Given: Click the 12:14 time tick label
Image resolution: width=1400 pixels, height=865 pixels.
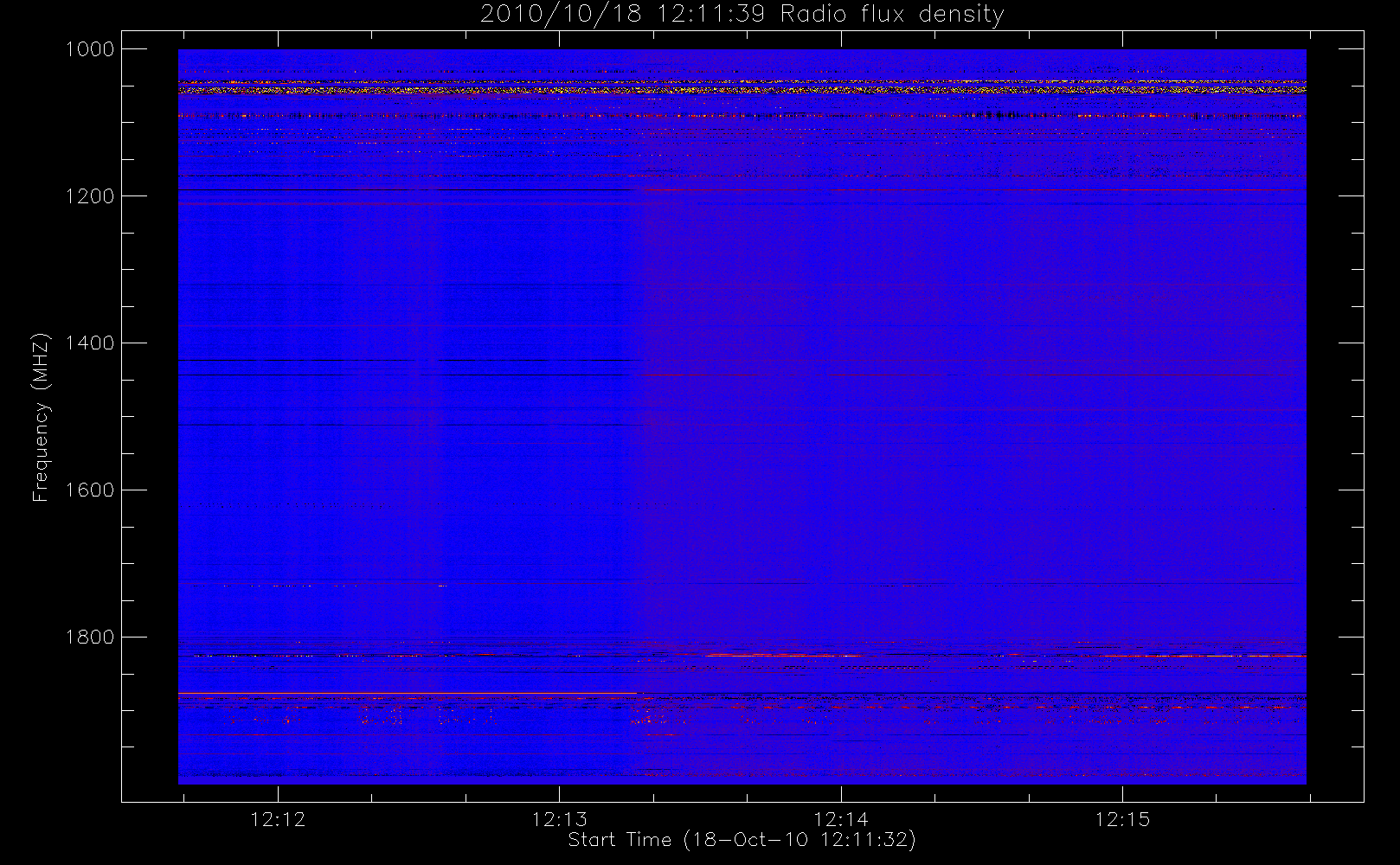Looking at the screenshot, I should (x=841, y=819).
